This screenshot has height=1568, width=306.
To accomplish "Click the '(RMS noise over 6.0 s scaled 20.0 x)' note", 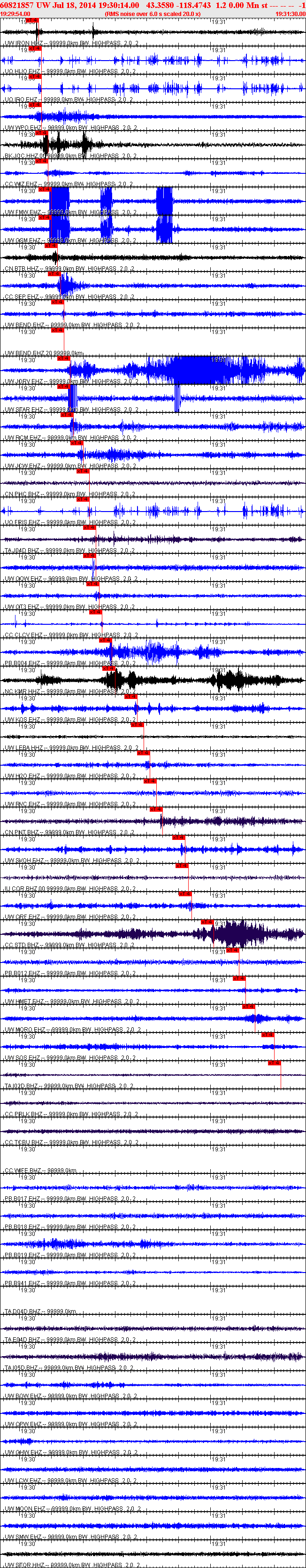I will click(x=153, y=14).
